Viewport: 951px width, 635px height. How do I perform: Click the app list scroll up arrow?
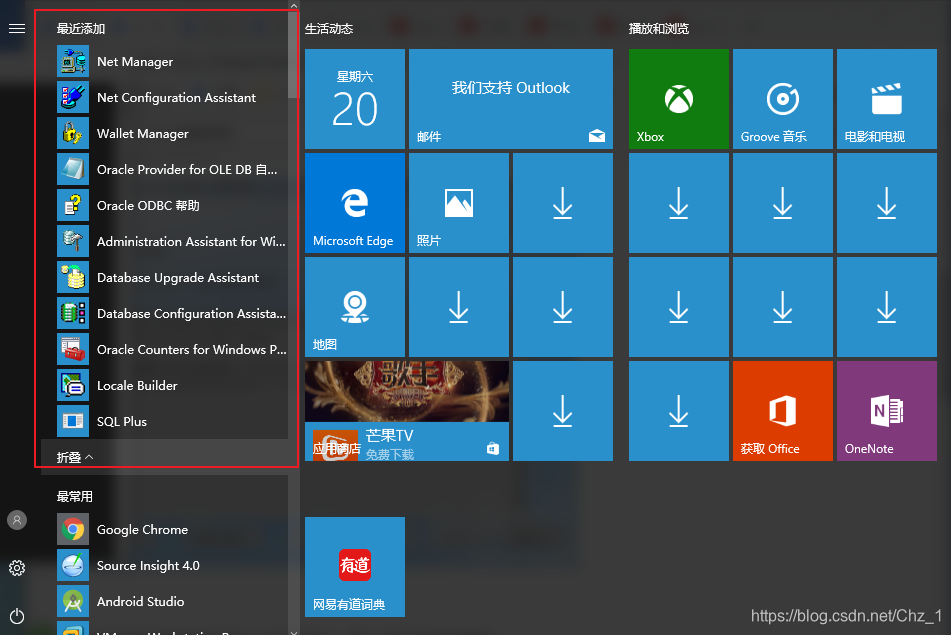(294, 5)
